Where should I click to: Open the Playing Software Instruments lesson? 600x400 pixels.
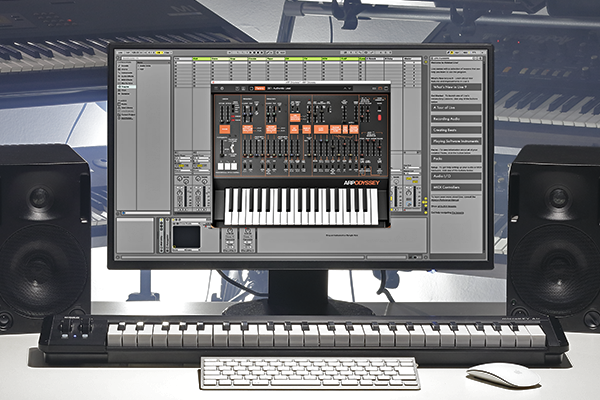coord(456,141)
